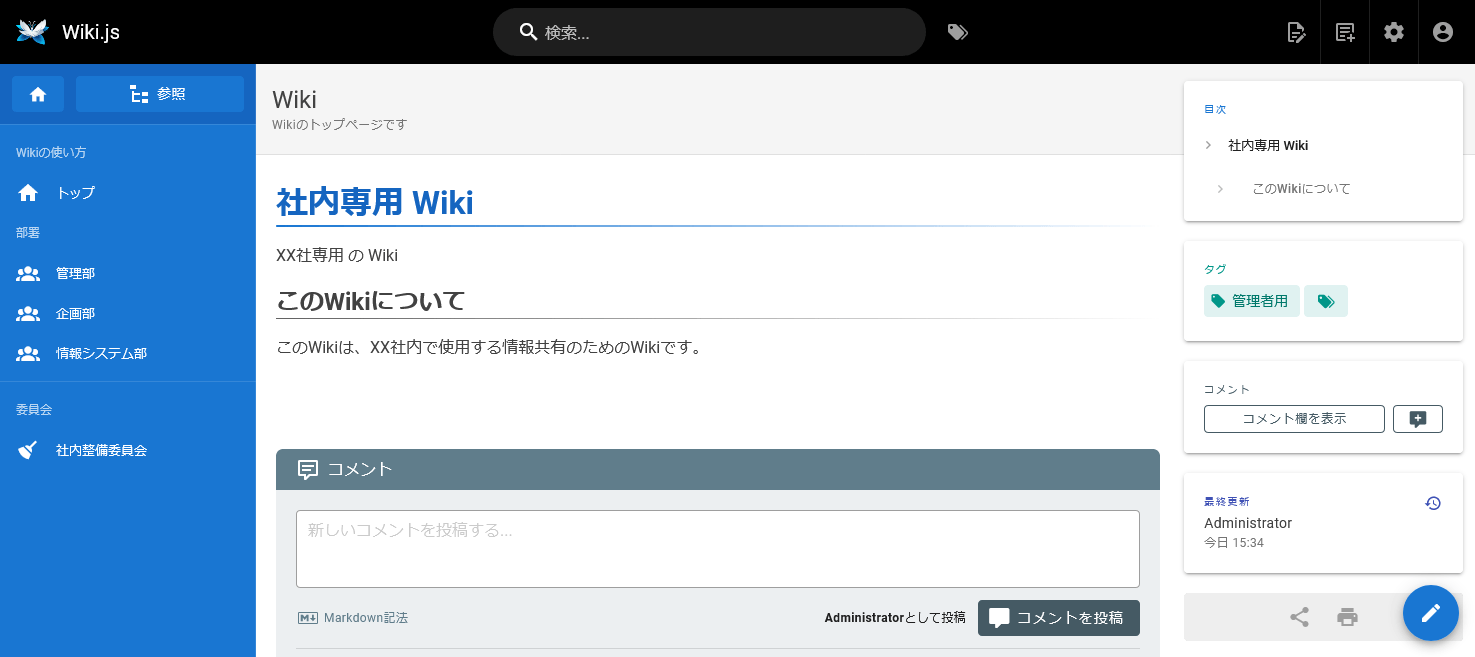The image size is (1475, 657).
Task: Focus the new comment text area
Action: tap(717, 548)
